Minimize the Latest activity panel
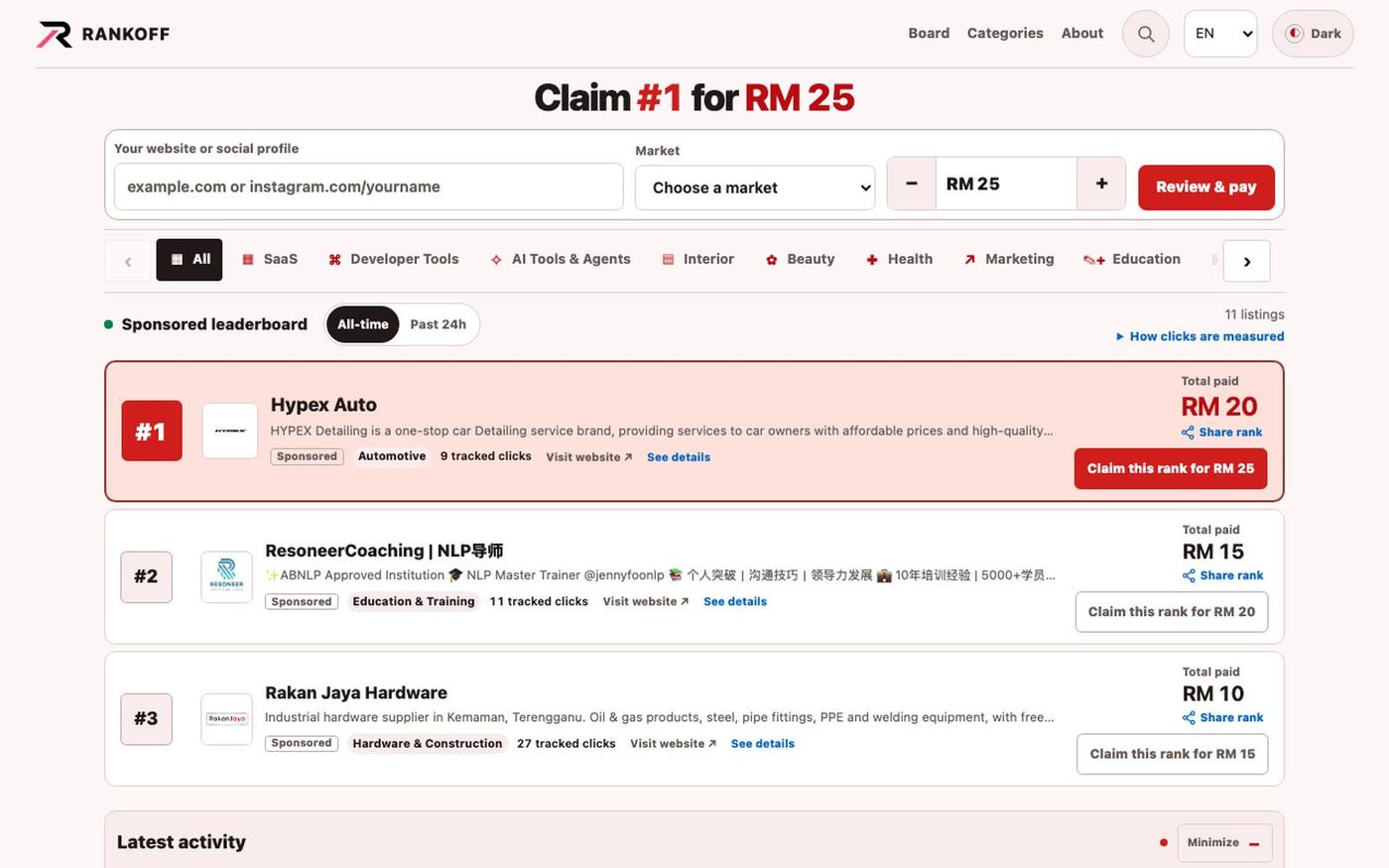This screenshot has height=868, width=1389. coord(1224,842)
